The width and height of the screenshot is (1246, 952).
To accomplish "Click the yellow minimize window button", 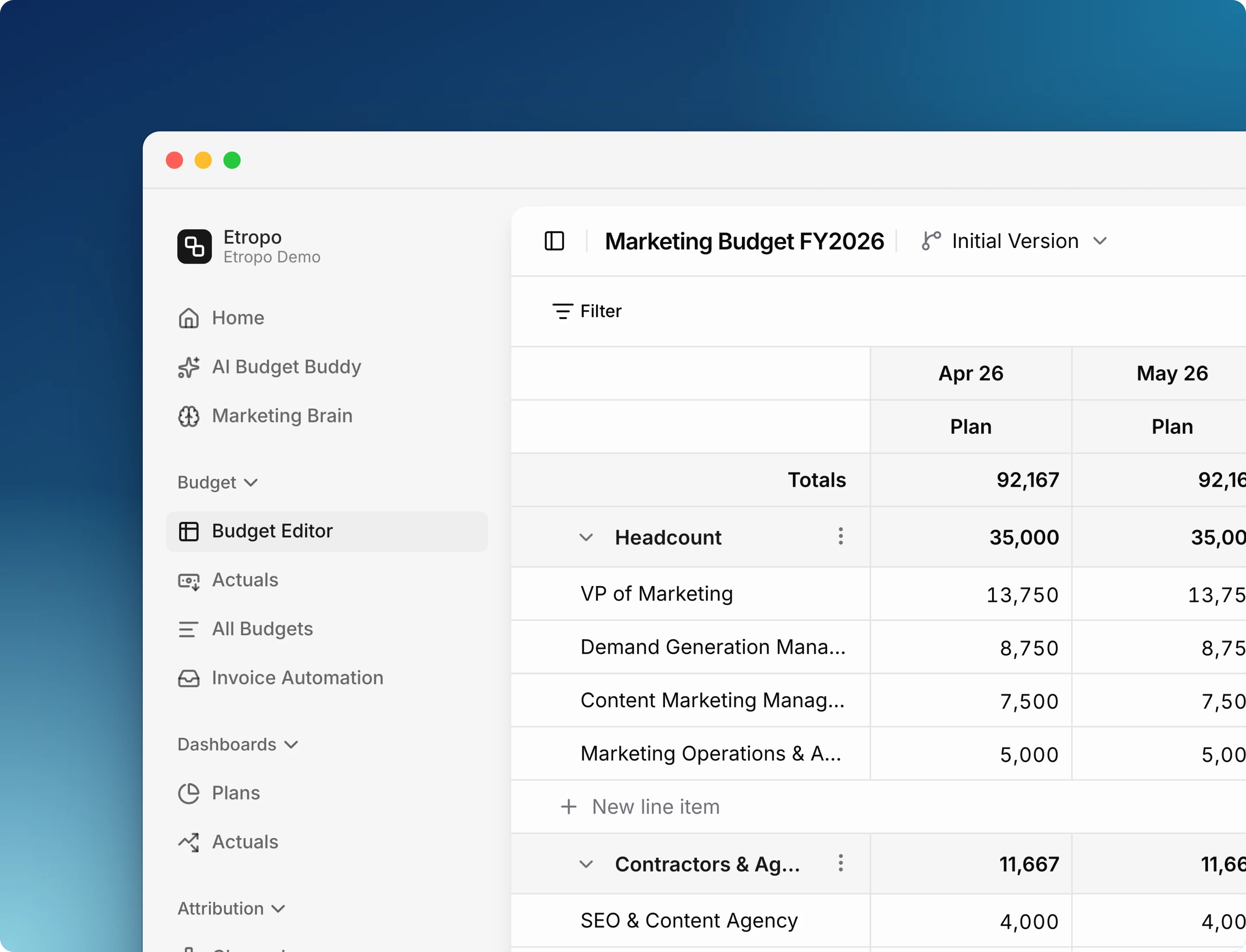I will 203,161.
